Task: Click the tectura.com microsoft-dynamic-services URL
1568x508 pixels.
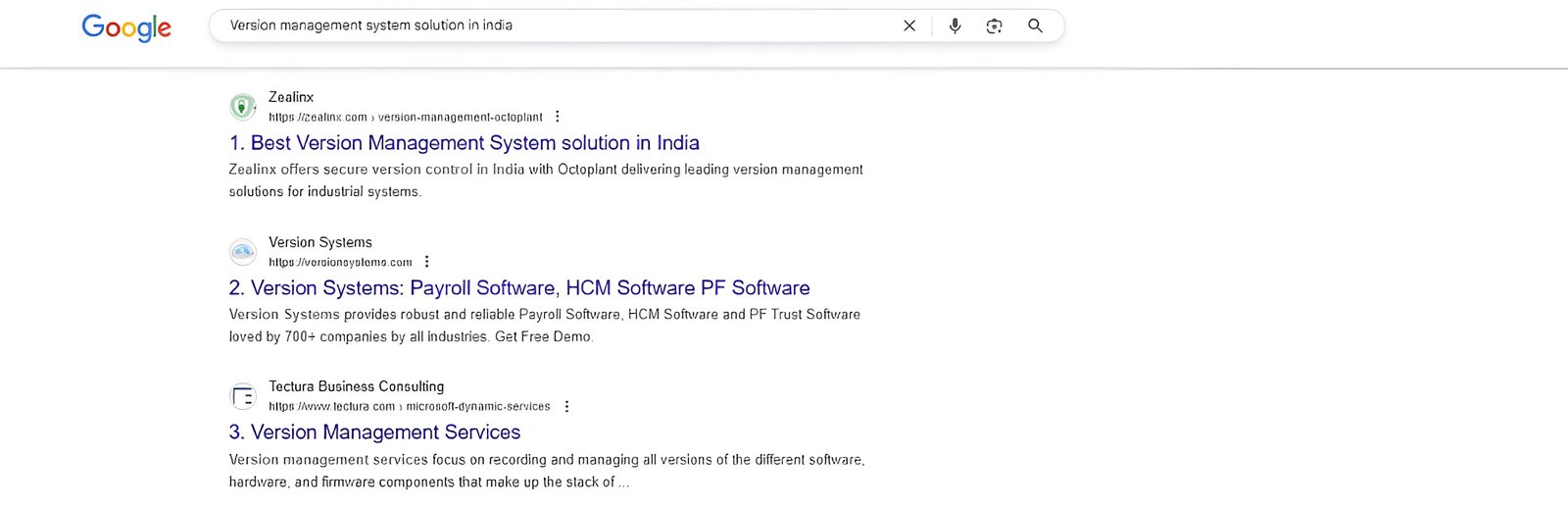Action: click(410, 406)
